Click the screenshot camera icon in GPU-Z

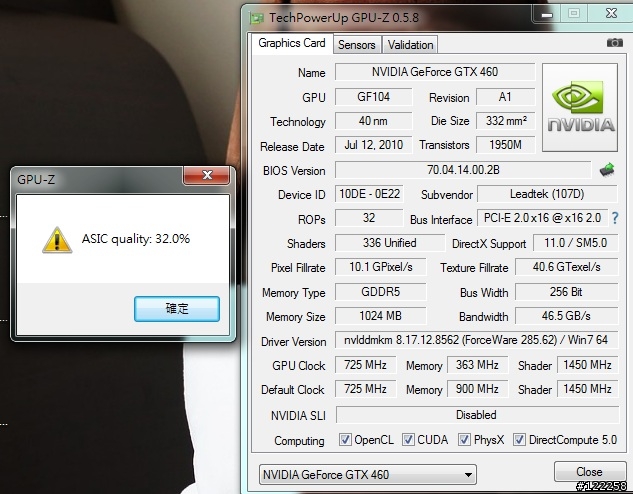(x=614, y=42)
